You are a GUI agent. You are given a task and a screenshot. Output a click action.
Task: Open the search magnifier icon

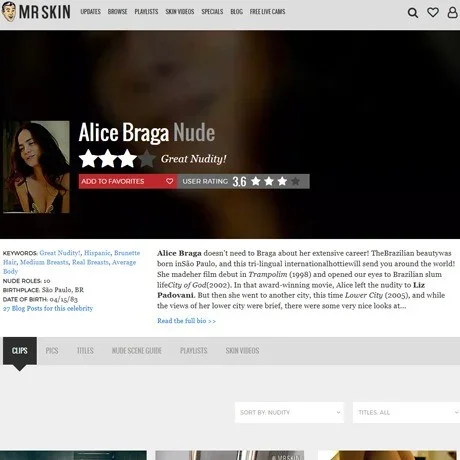click(x=413, y=13)
